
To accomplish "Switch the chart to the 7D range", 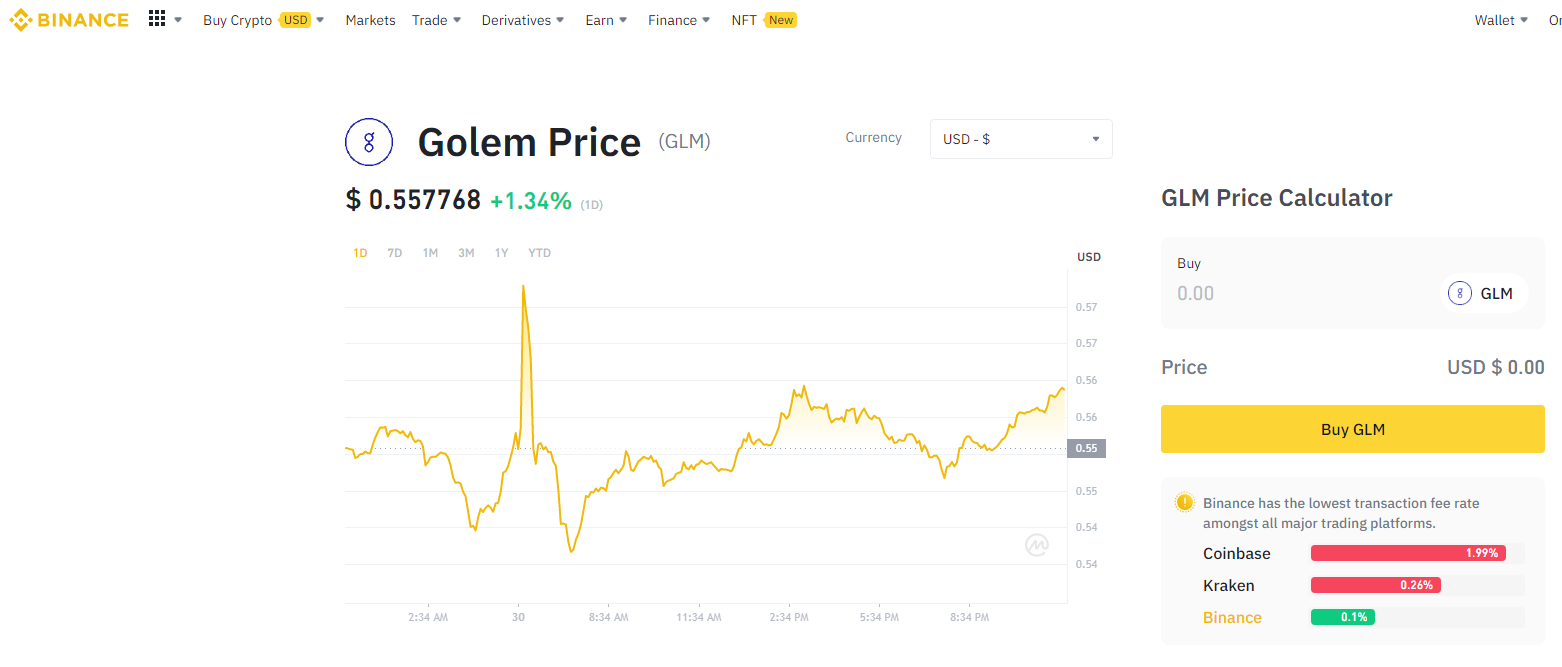I will coord(395,253).
